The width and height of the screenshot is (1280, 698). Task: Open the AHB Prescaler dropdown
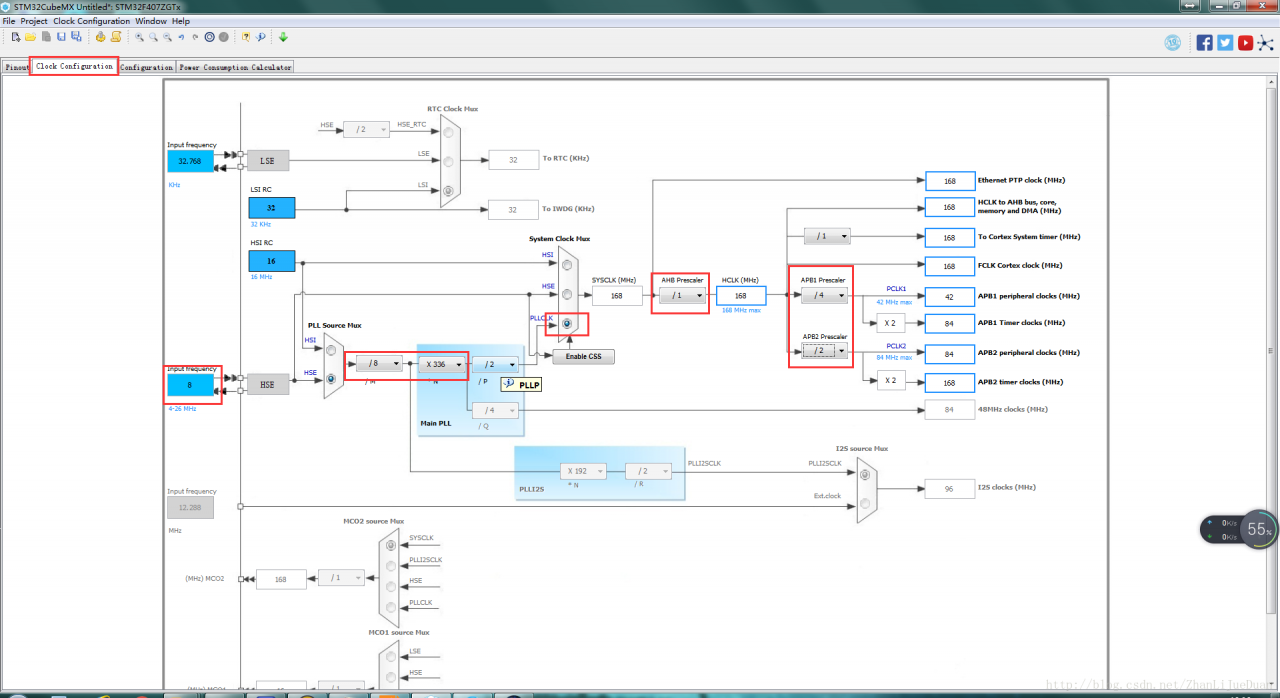682,295
